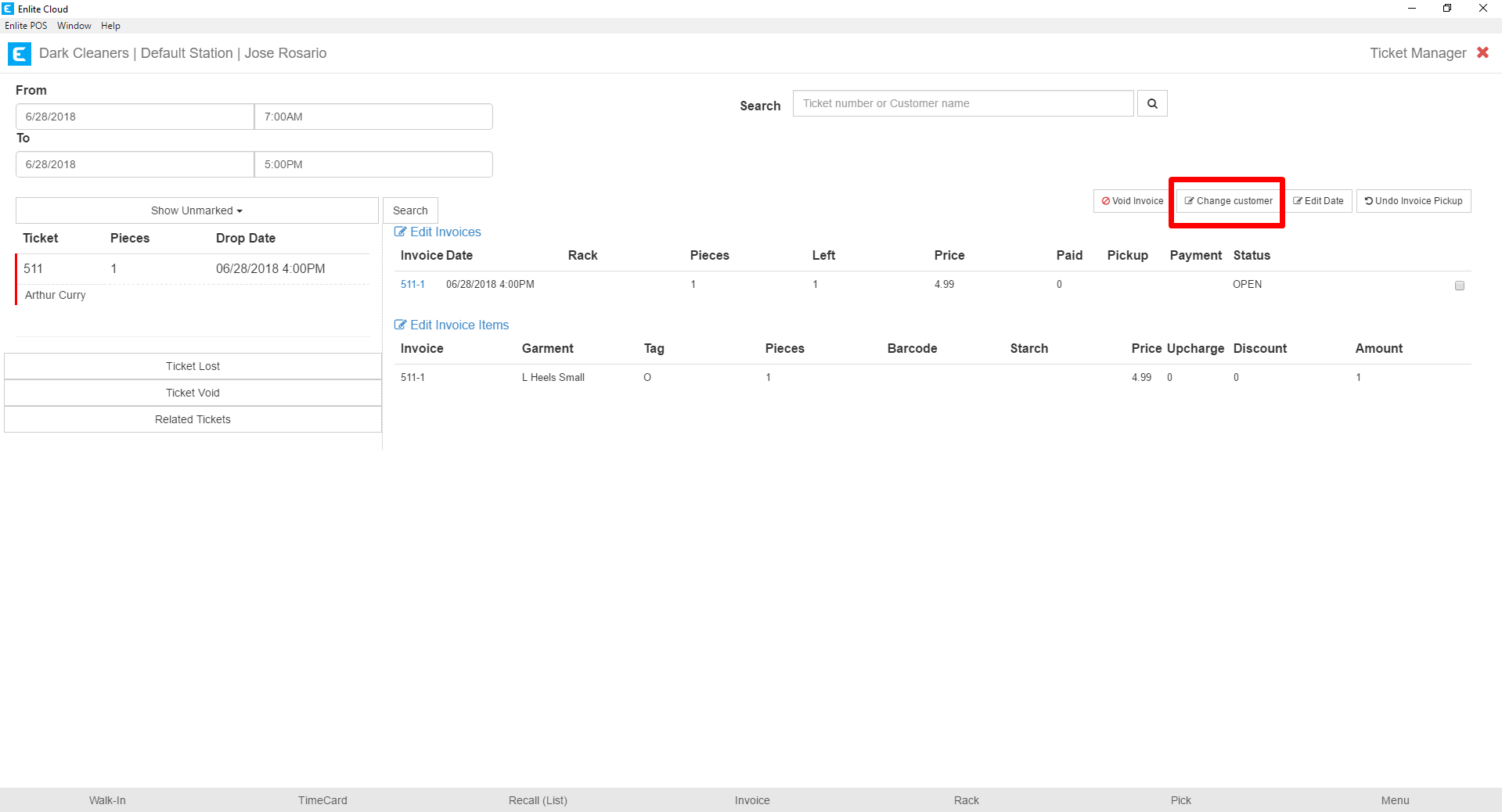Open the Edit Invoices link
Image resolution: width=1502 pixels, height=812 pixels.
pyautogui.click(x=438, y=232)
